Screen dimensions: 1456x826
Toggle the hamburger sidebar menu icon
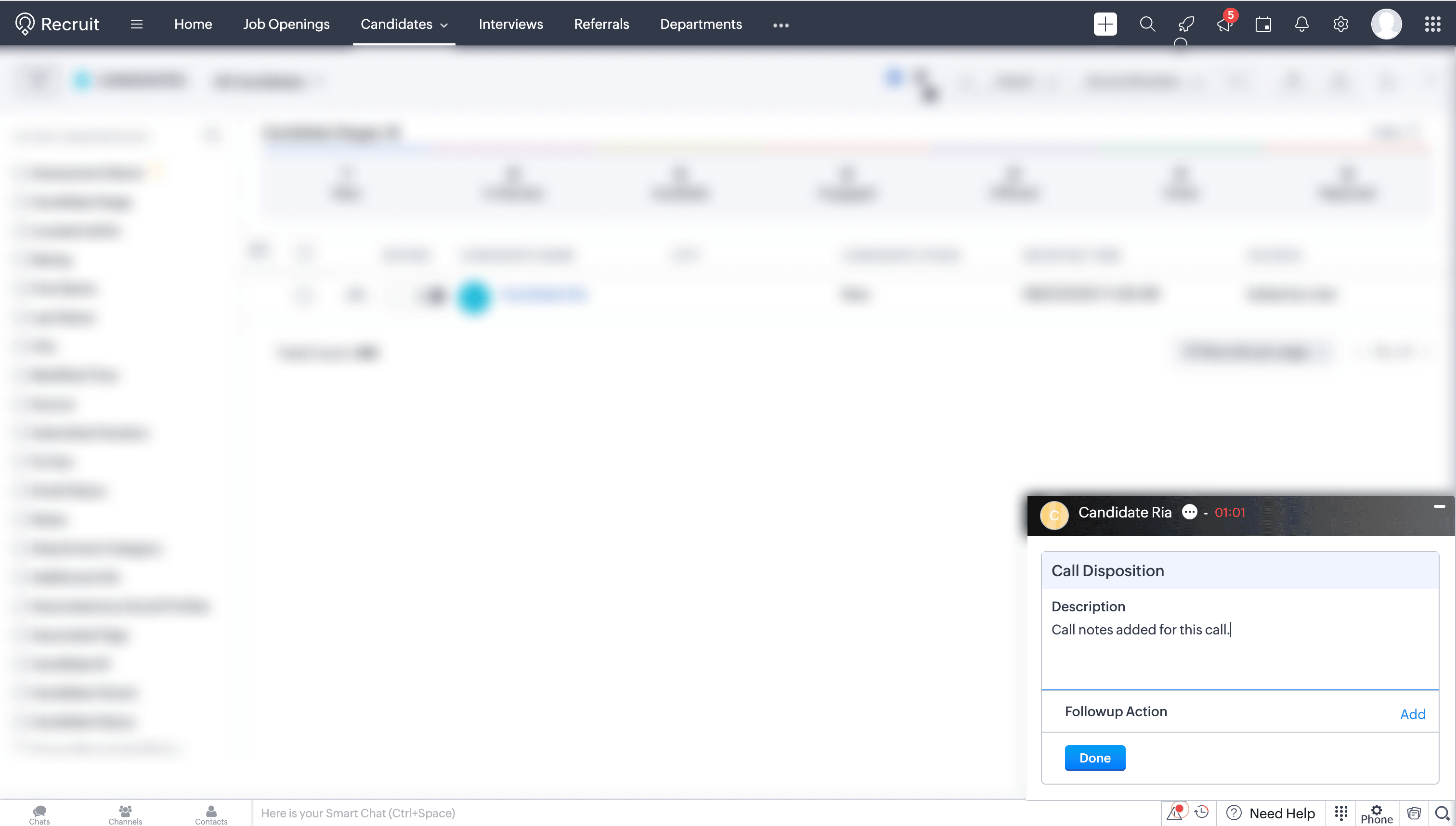coord(136,24)
